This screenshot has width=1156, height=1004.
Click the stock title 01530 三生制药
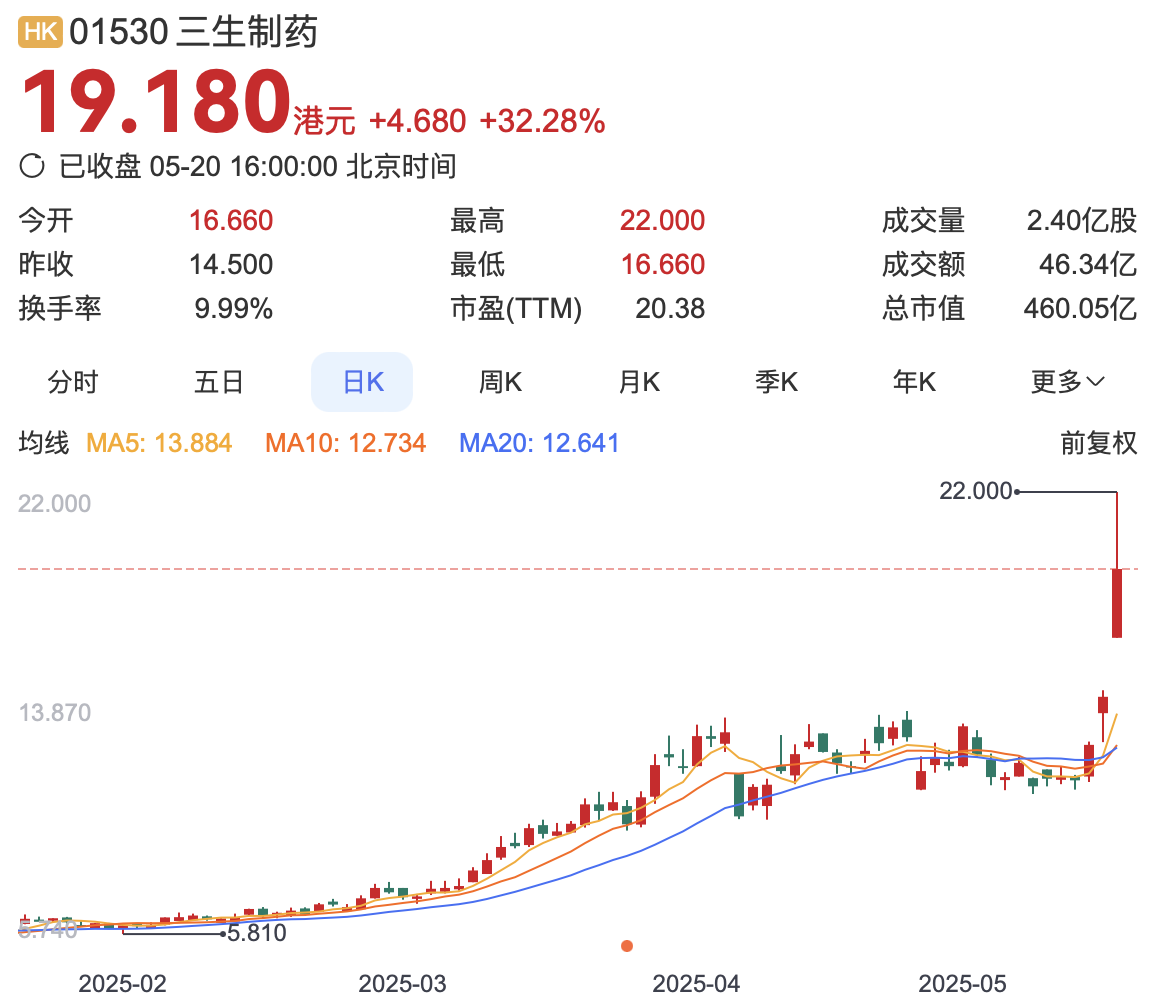pos(193,32)
